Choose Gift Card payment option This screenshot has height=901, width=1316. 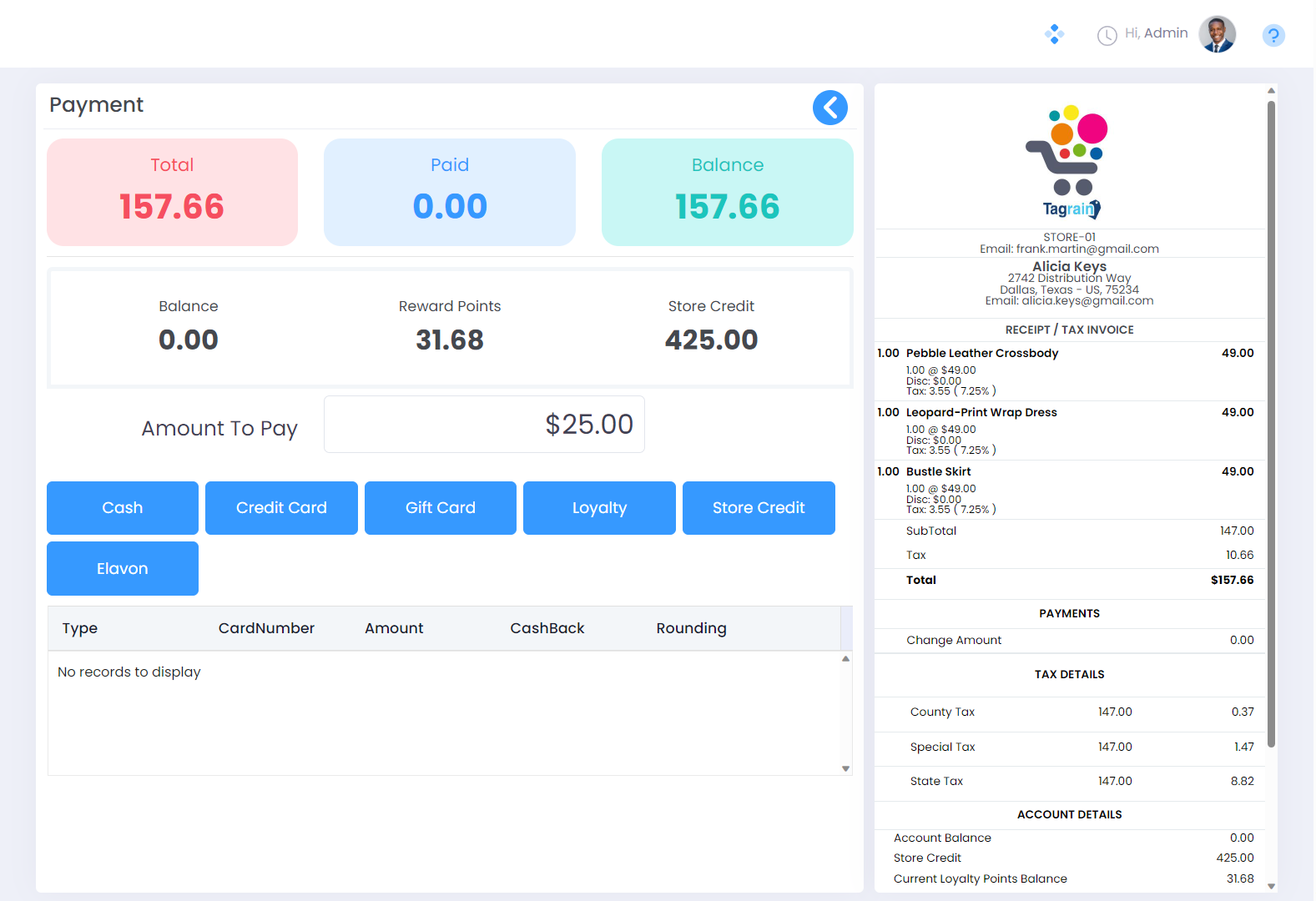point(441,508)
